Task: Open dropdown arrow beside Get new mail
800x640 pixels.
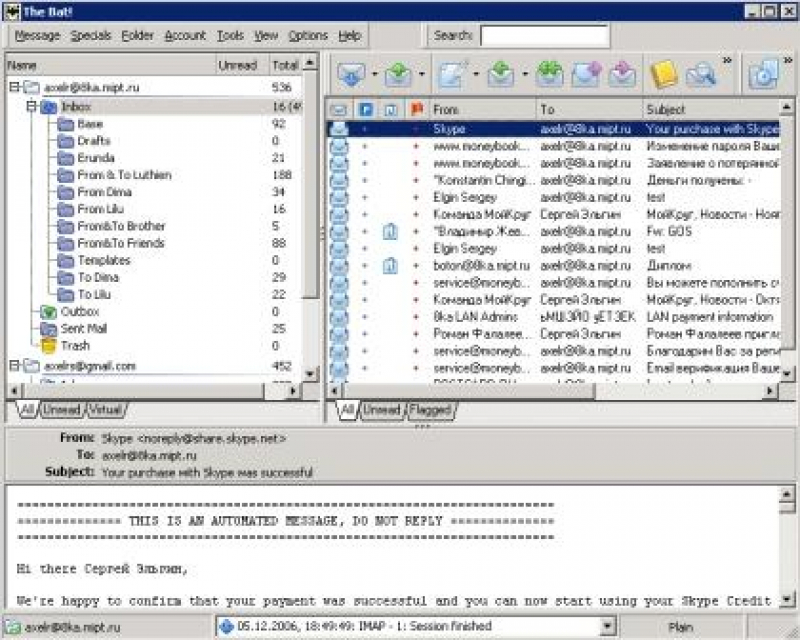Action: [x=374, y=75]
